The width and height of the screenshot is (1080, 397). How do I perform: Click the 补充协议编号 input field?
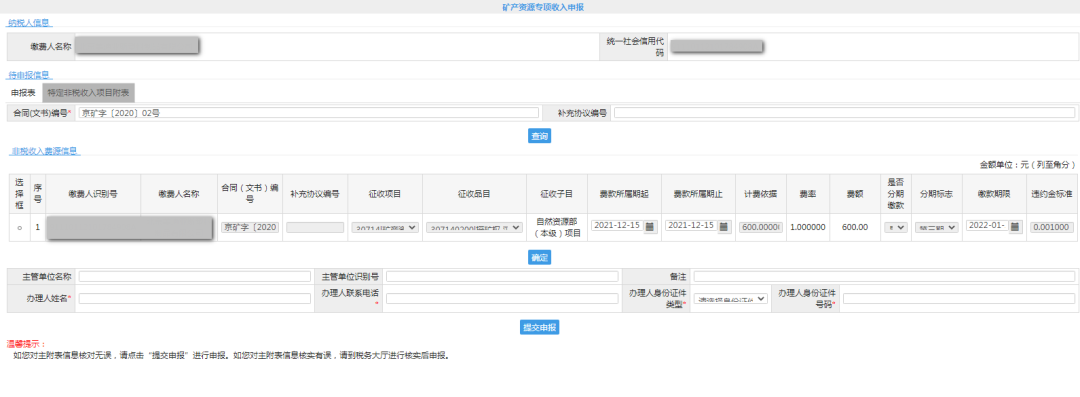point(844,113)
